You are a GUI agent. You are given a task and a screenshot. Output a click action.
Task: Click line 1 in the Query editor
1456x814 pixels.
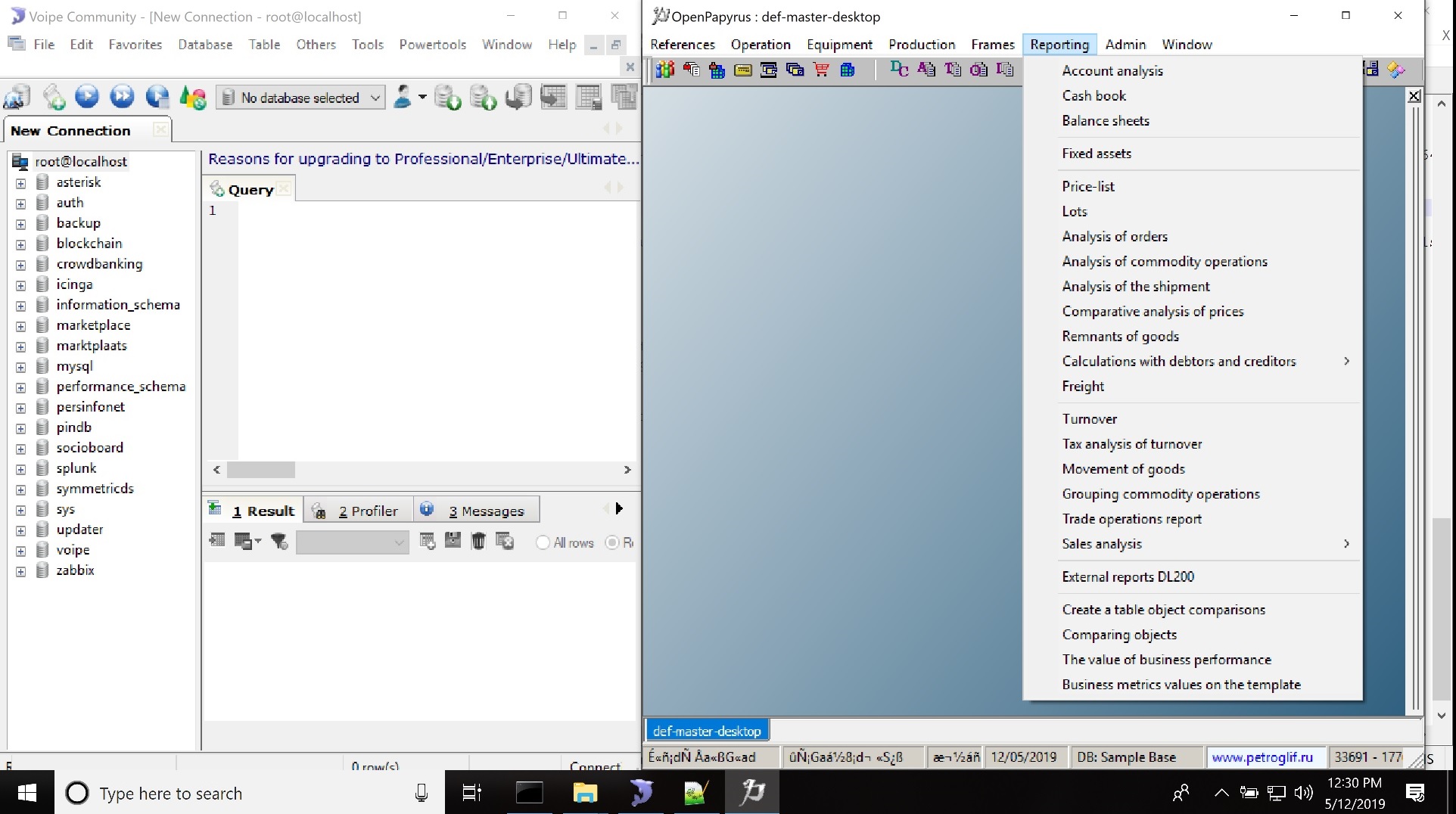(439, 210)
